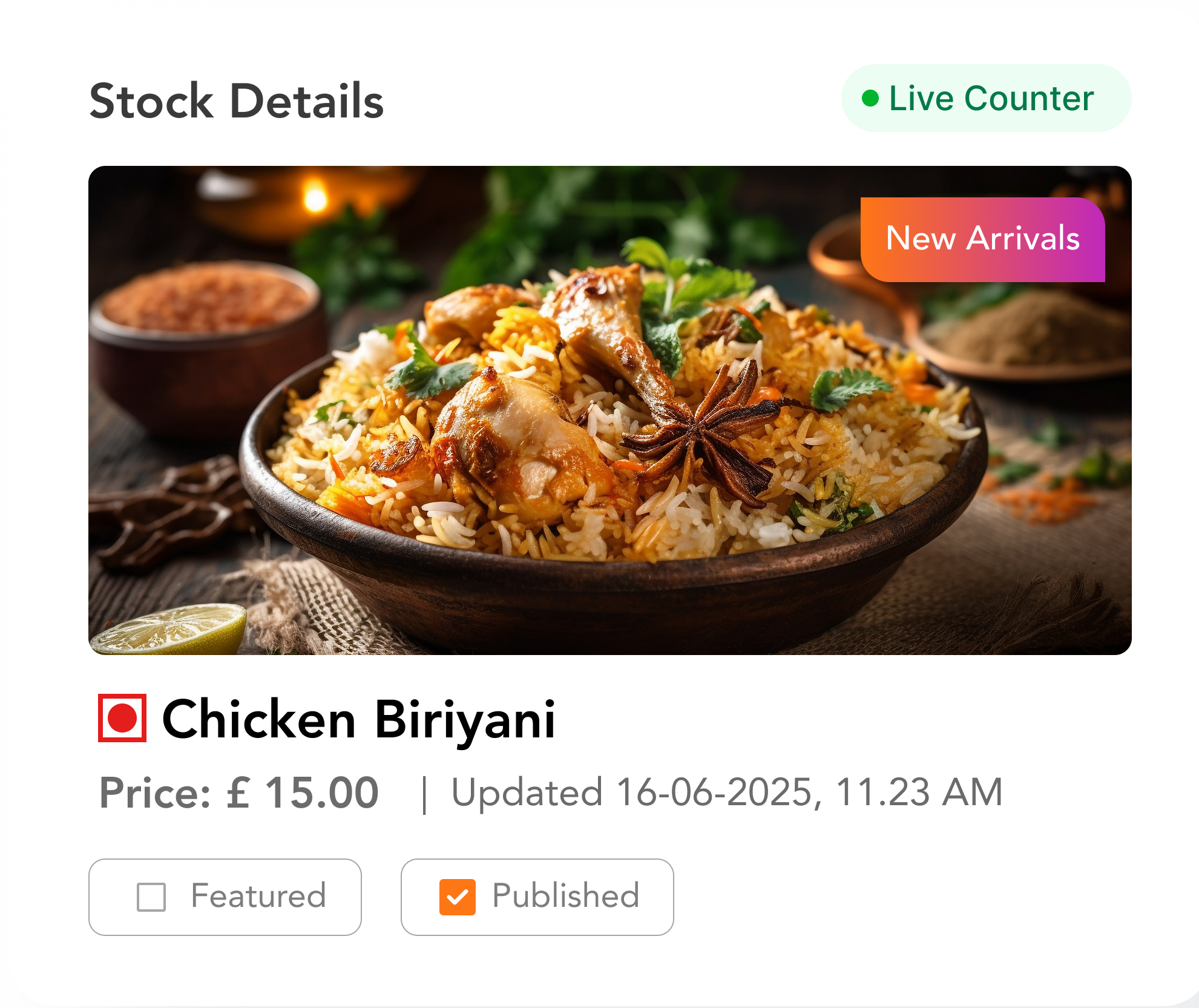1199x1008 pixels.
Task: Click the orange checkmark icon beside Published
Action: (457, 897)
